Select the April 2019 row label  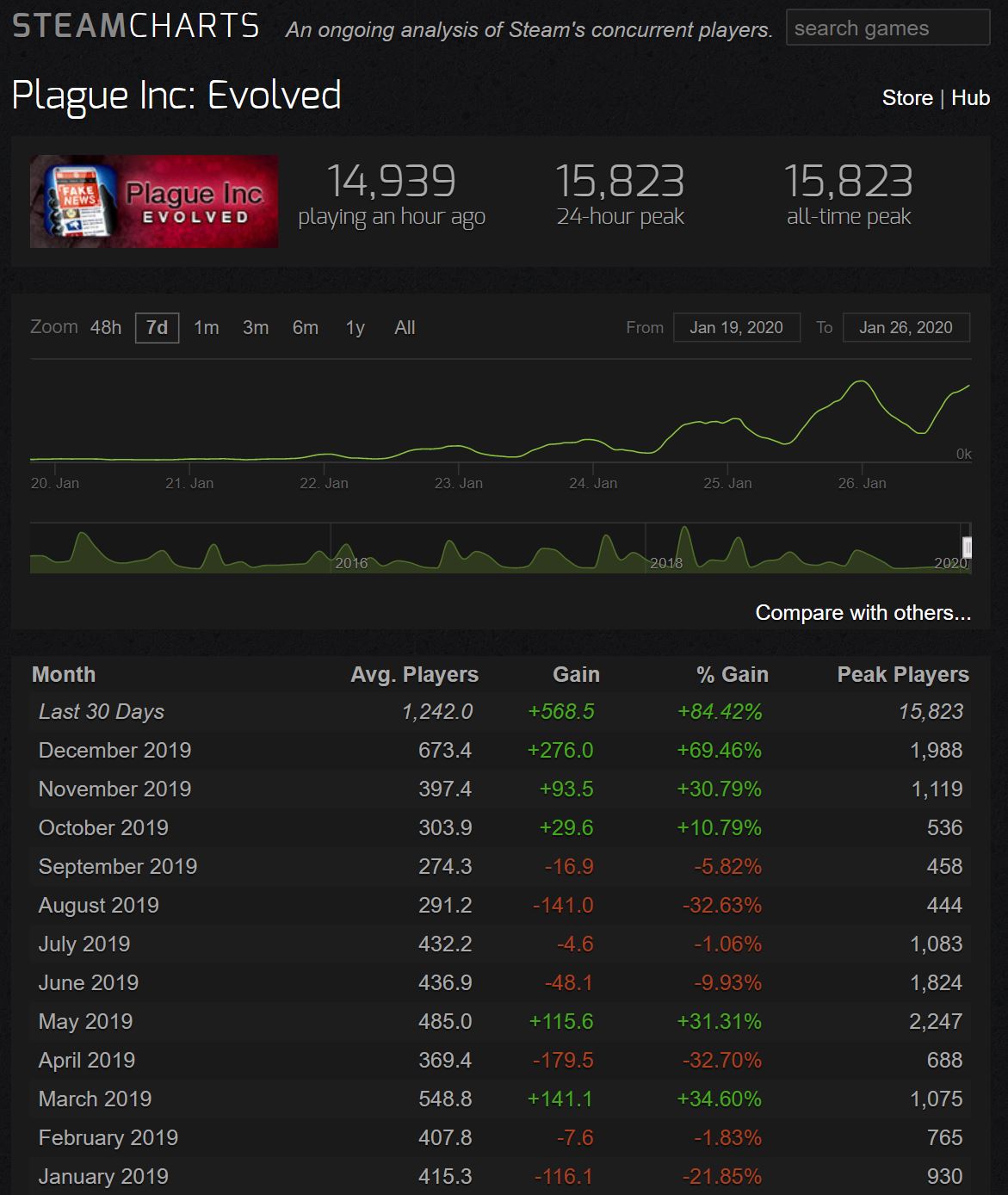coord(87,1061)
